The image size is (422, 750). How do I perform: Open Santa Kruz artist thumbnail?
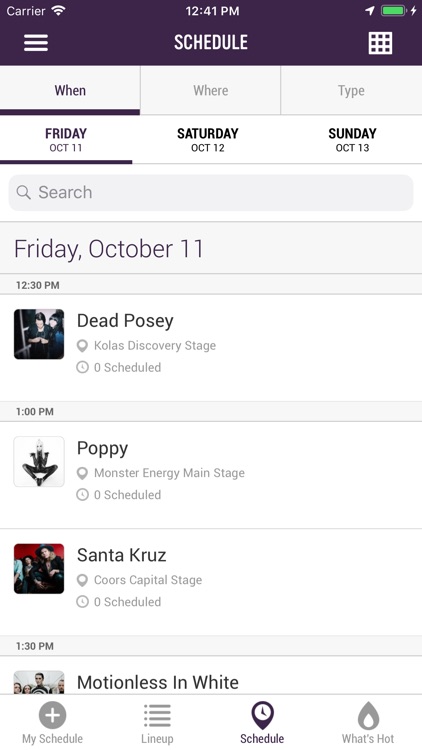39,568
